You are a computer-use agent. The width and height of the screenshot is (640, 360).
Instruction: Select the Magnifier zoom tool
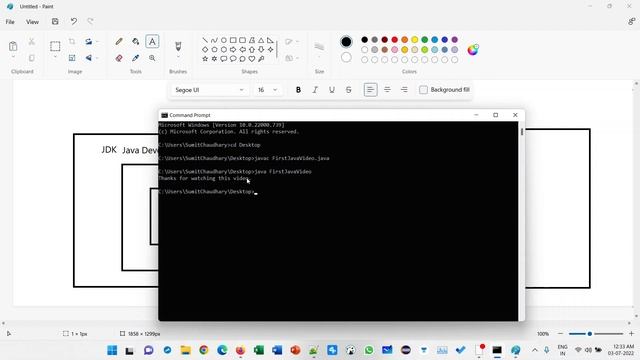click(x=152, y=58)
